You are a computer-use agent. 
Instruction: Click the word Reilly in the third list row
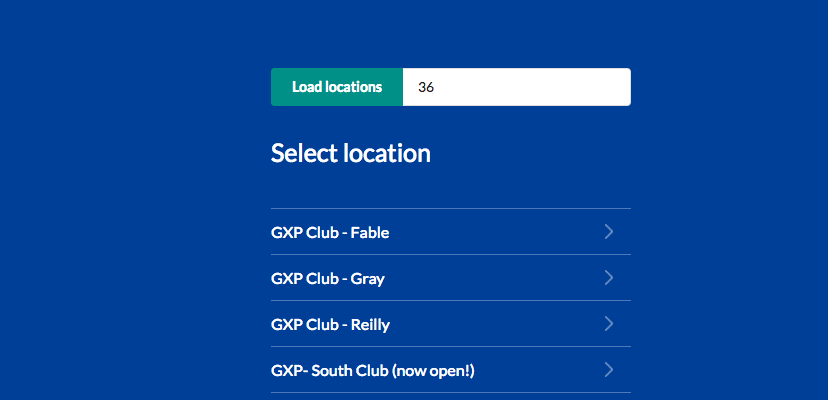(370, 325)
